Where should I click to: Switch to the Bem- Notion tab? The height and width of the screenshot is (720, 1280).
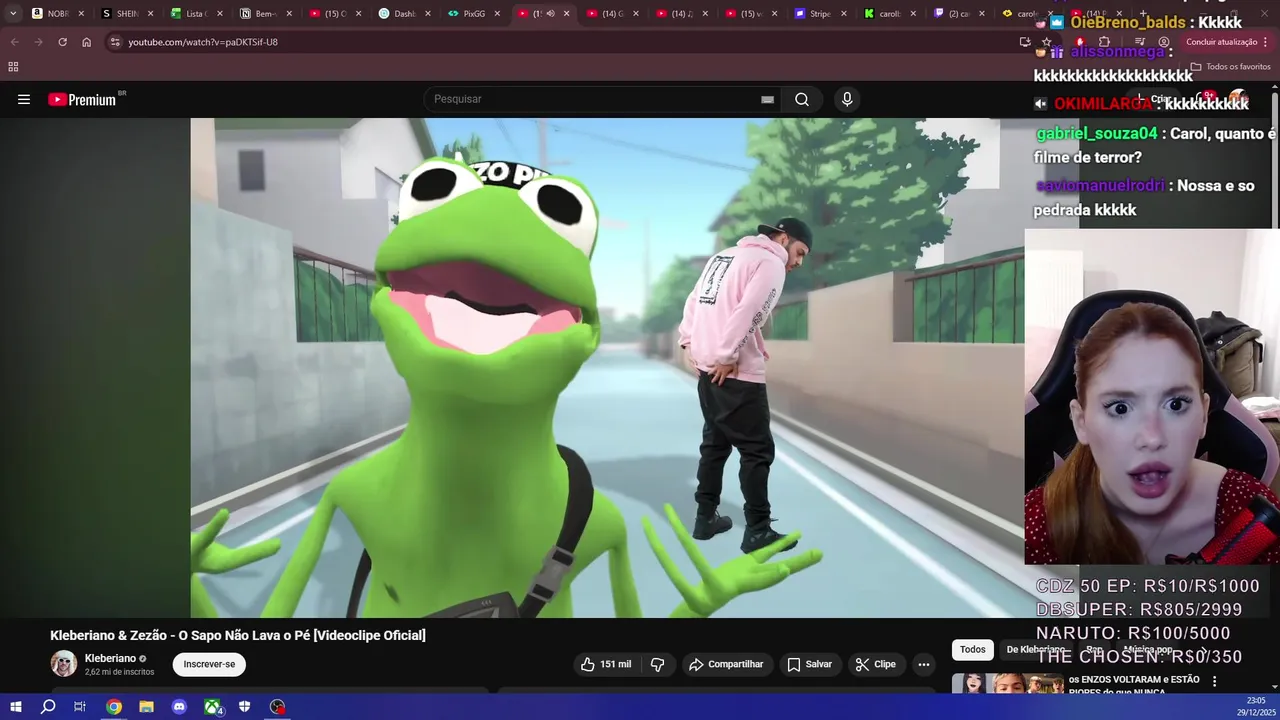click(258, 14)
